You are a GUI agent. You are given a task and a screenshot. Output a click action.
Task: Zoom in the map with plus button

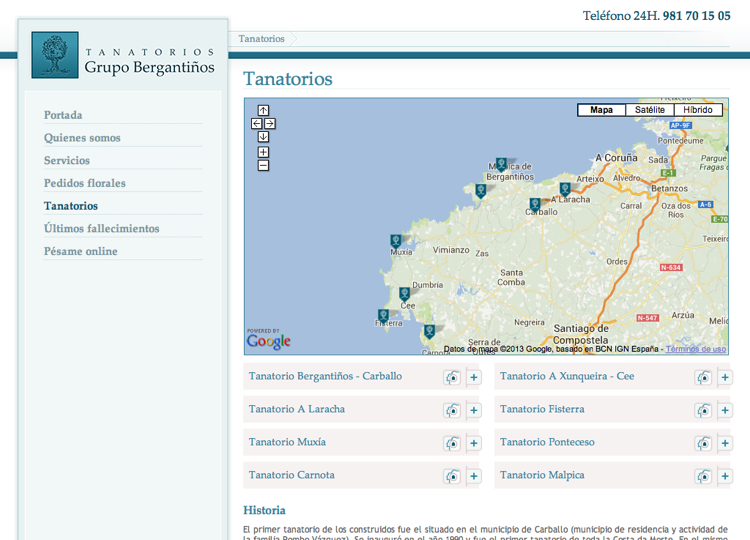tap(263, 152)
